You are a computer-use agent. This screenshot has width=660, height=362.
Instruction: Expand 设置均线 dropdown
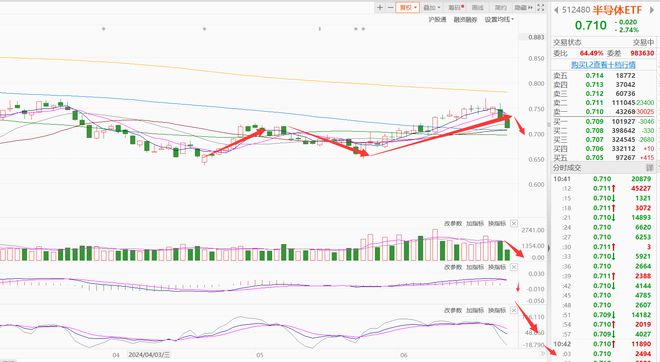(x=499, y=19)
